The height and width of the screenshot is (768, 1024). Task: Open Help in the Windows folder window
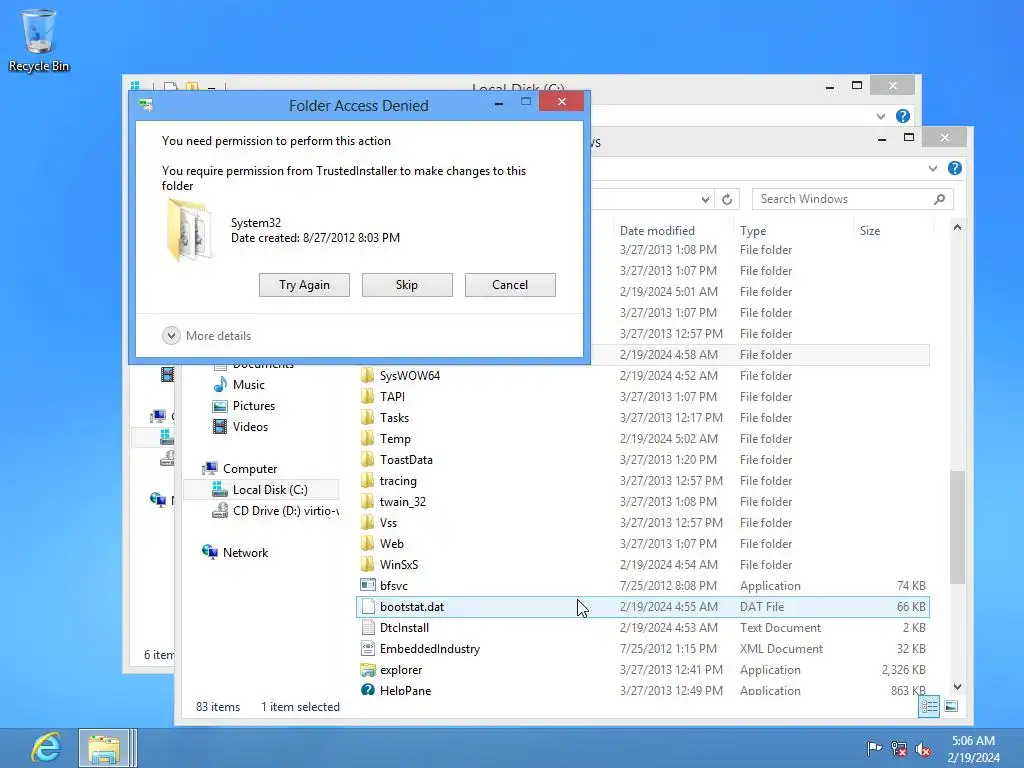click(954, 168)
